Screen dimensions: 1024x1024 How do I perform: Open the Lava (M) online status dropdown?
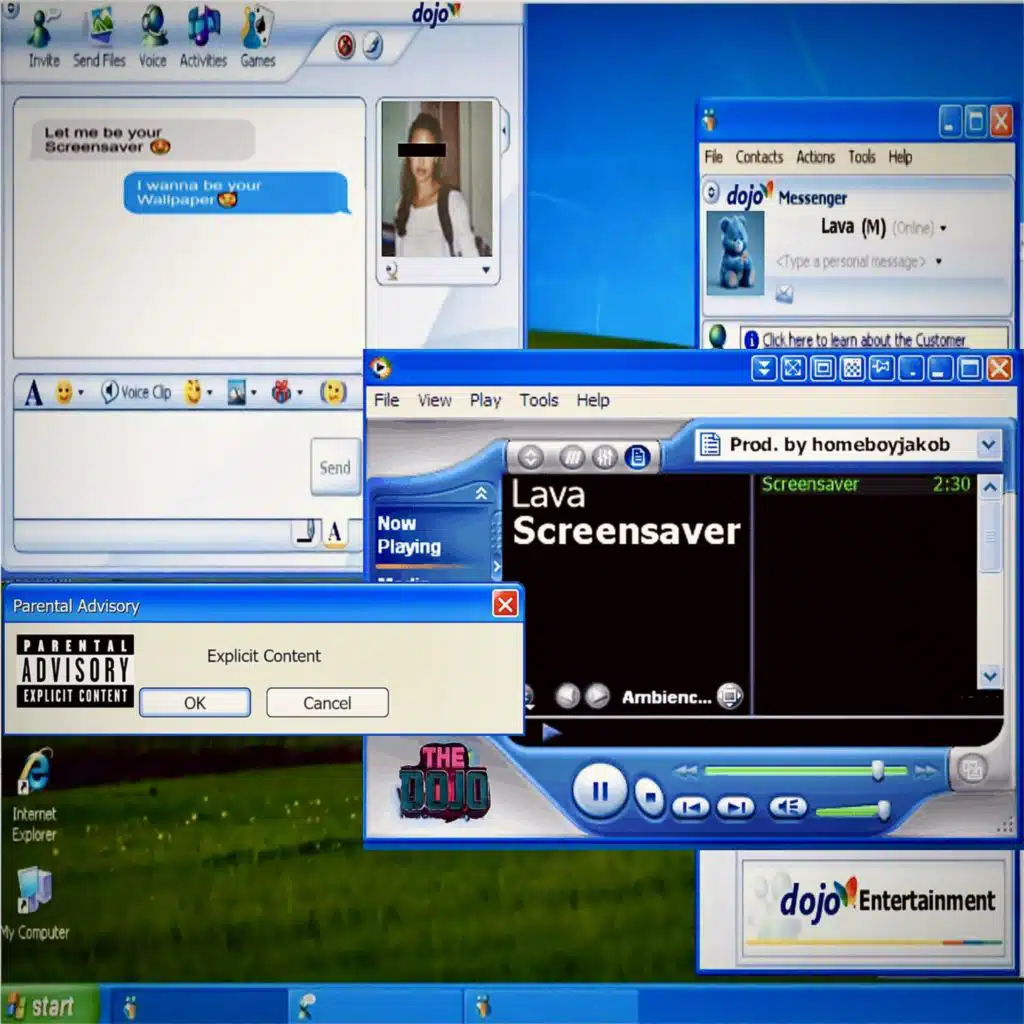pyautogui.click(x=943, y=228)
